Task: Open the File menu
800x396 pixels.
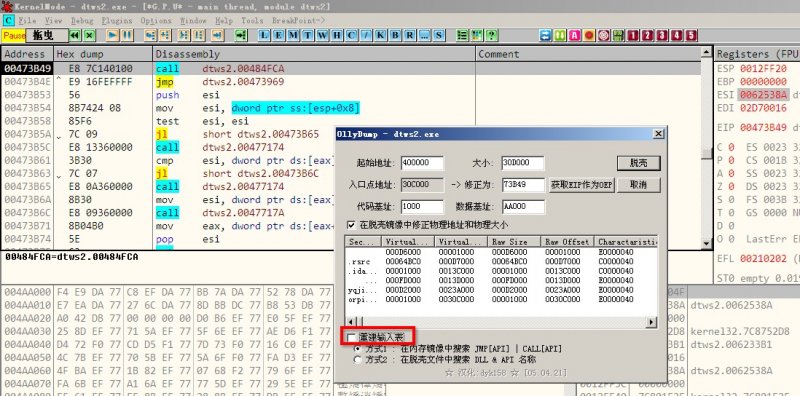Action: [x=27, y=20]
